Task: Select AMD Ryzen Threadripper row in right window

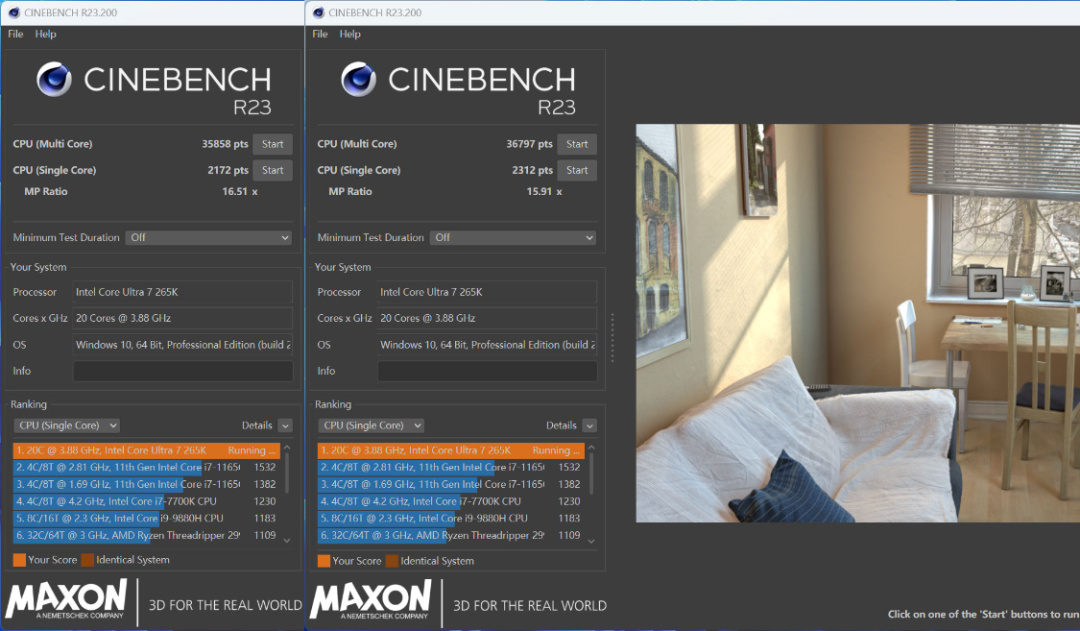Action: tap(450, 535)
